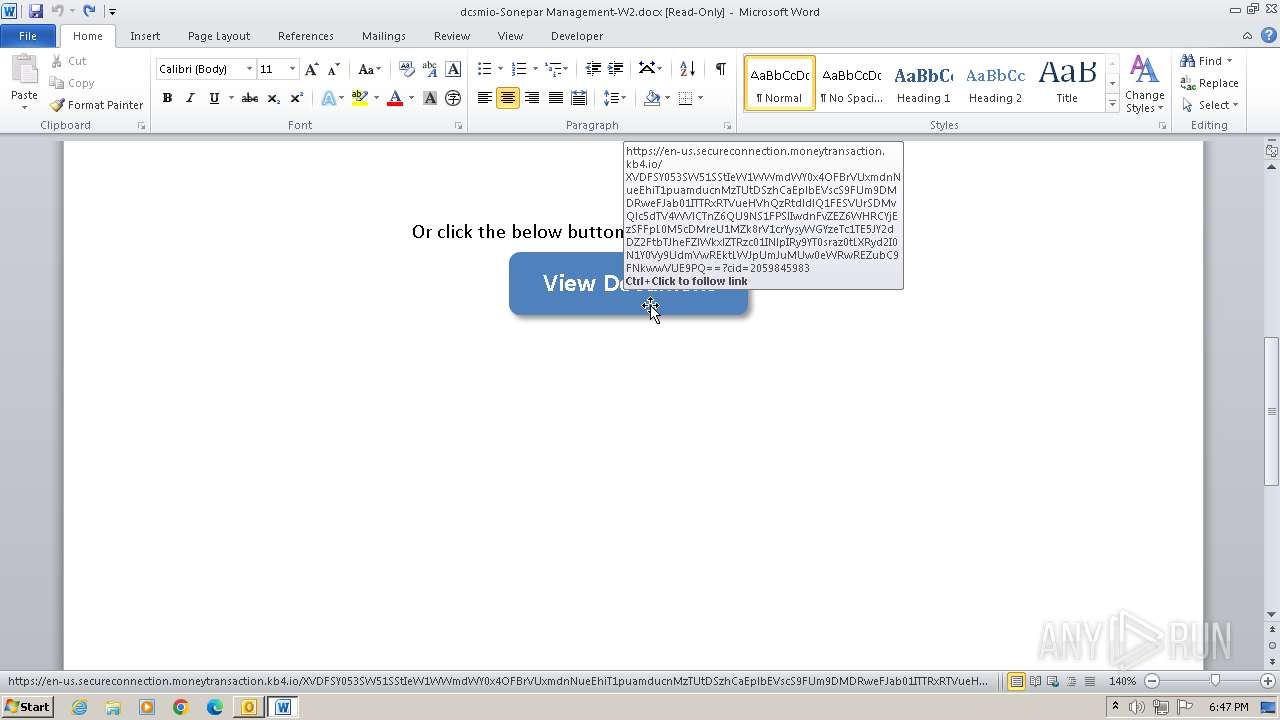This screenshot has width=1280, height=720.
Task: Switch to Print Layout view
Action: coord(1016,681)
